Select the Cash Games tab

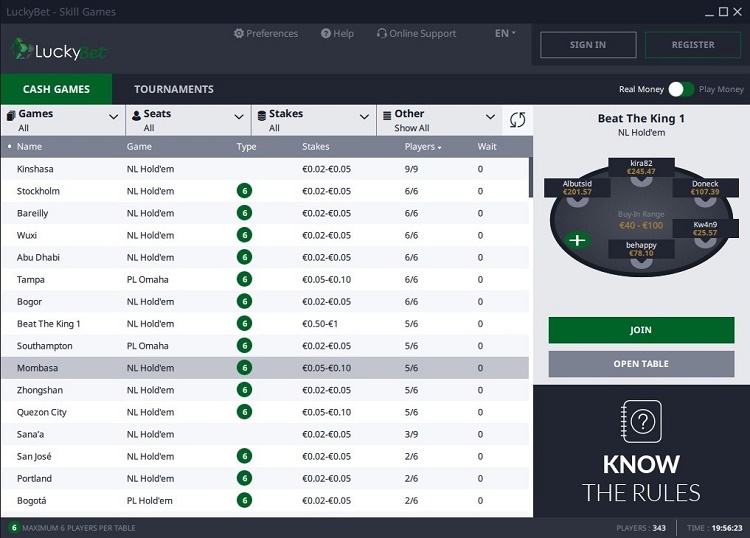point(56,89)
